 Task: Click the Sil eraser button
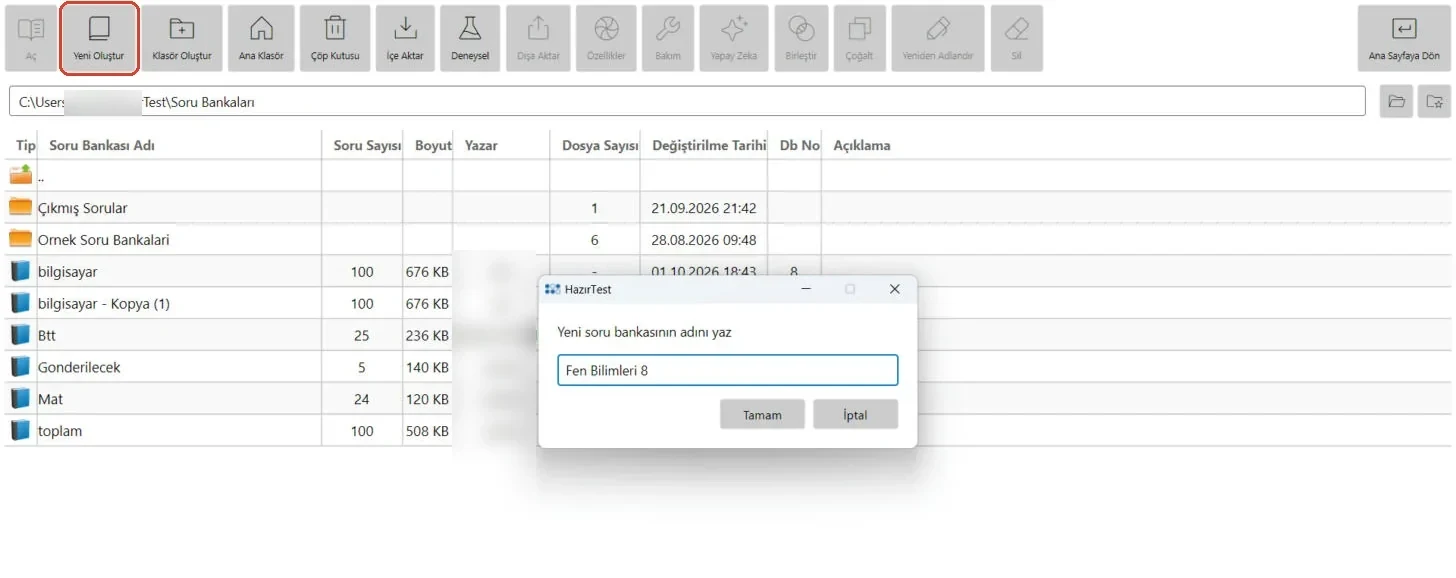tap(1016, 38)
